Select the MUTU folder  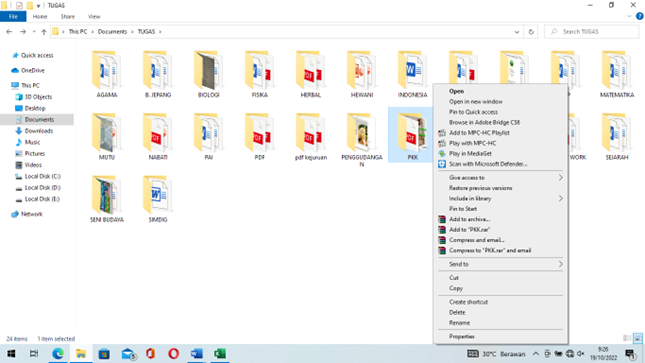(107, 137)
